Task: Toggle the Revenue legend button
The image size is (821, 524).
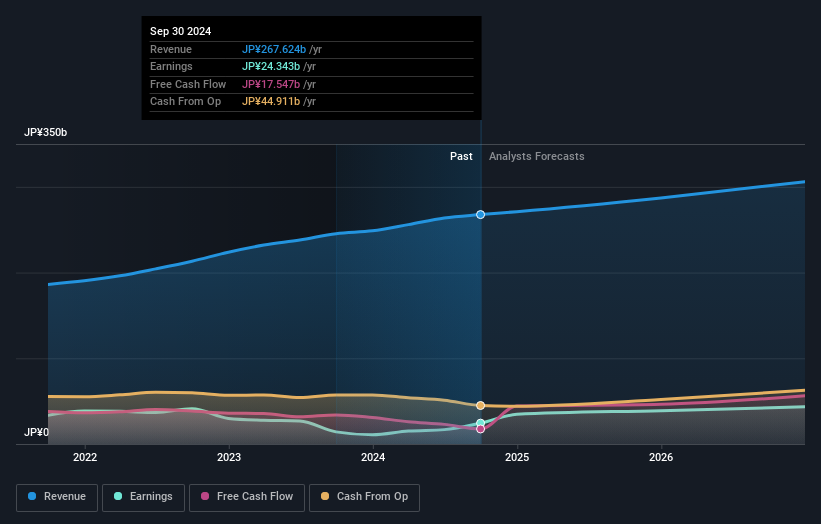Action: coord(57,497)
